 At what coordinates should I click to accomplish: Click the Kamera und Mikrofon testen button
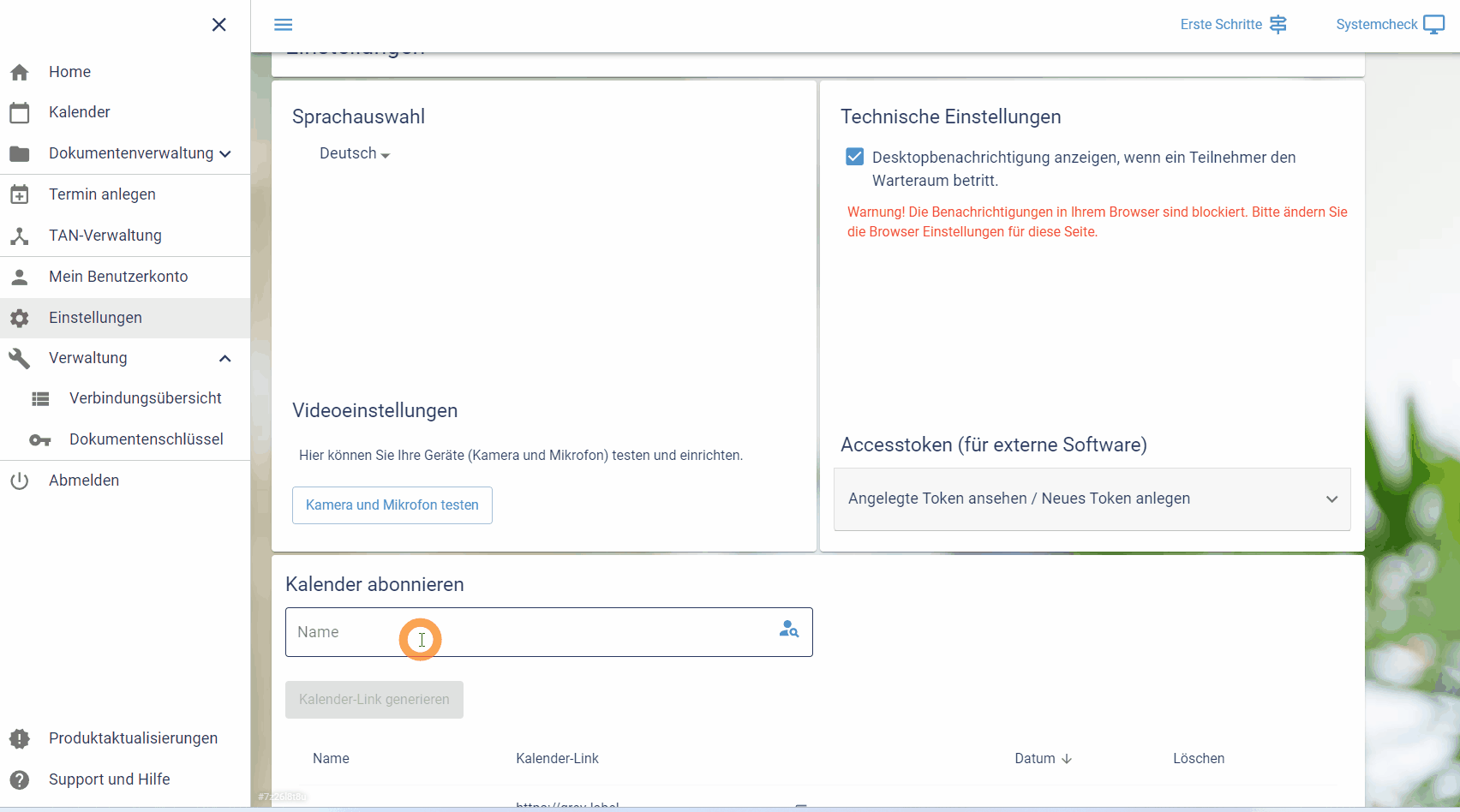coord(392,505)
